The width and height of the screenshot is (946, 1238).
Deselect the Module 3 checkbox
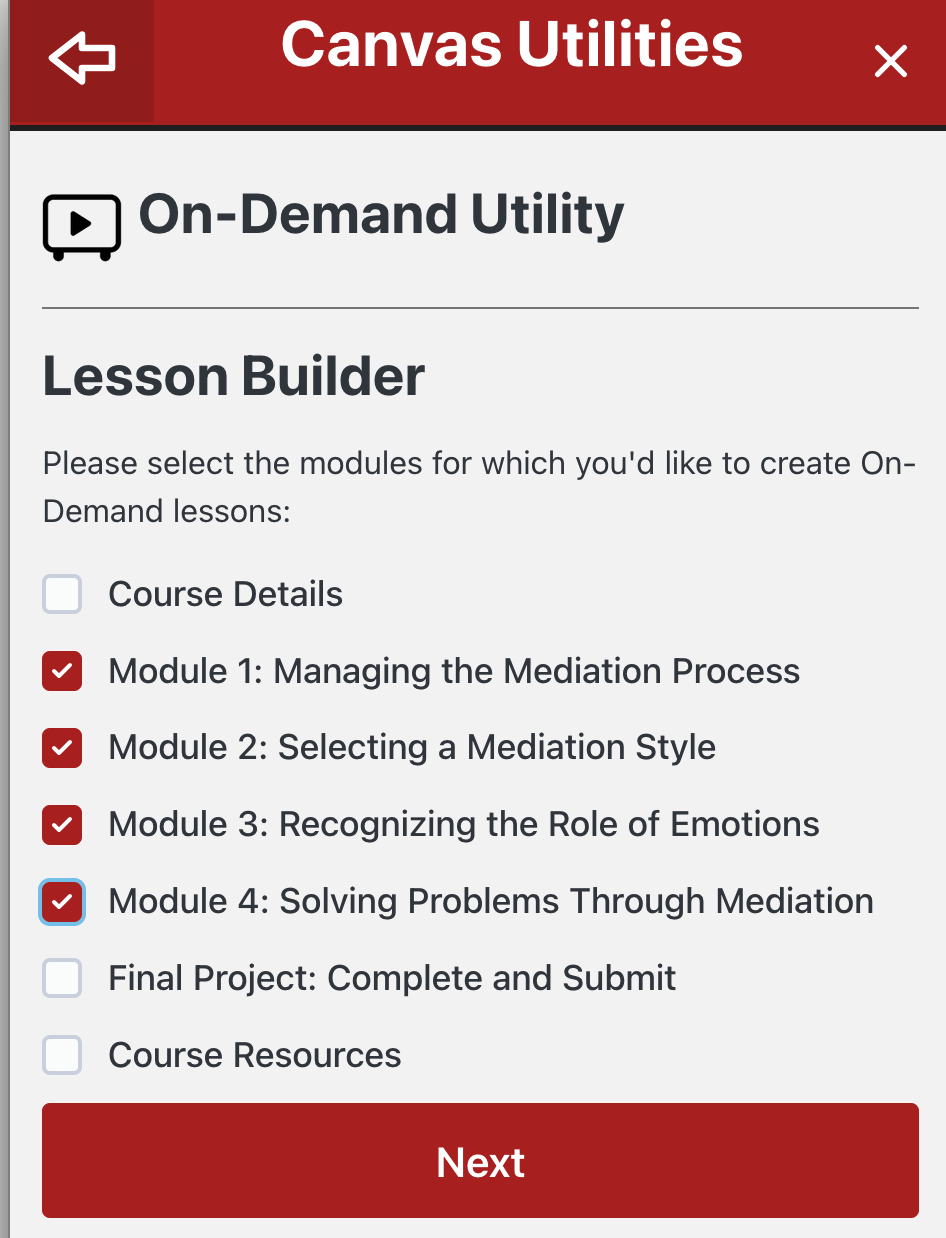point(62,825)
